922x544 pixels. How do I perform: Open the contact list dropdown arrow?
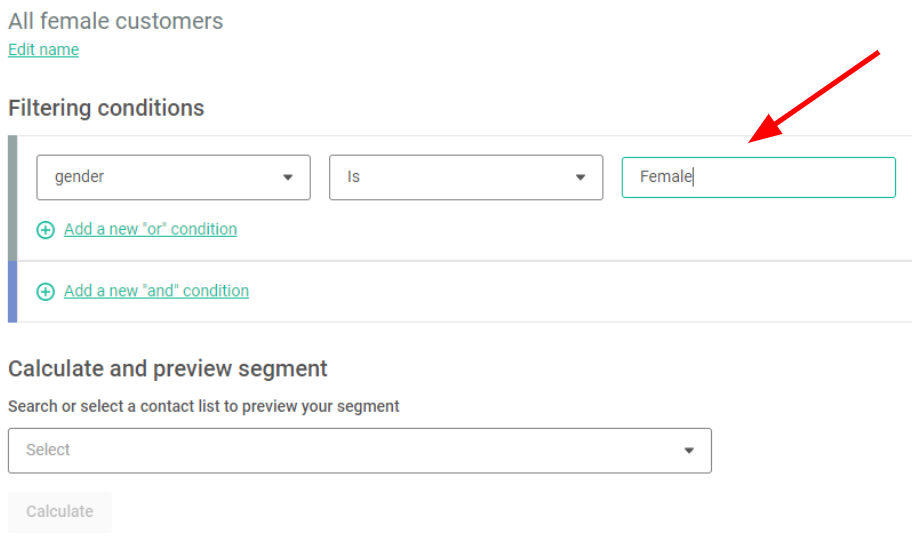click(689, 451)
